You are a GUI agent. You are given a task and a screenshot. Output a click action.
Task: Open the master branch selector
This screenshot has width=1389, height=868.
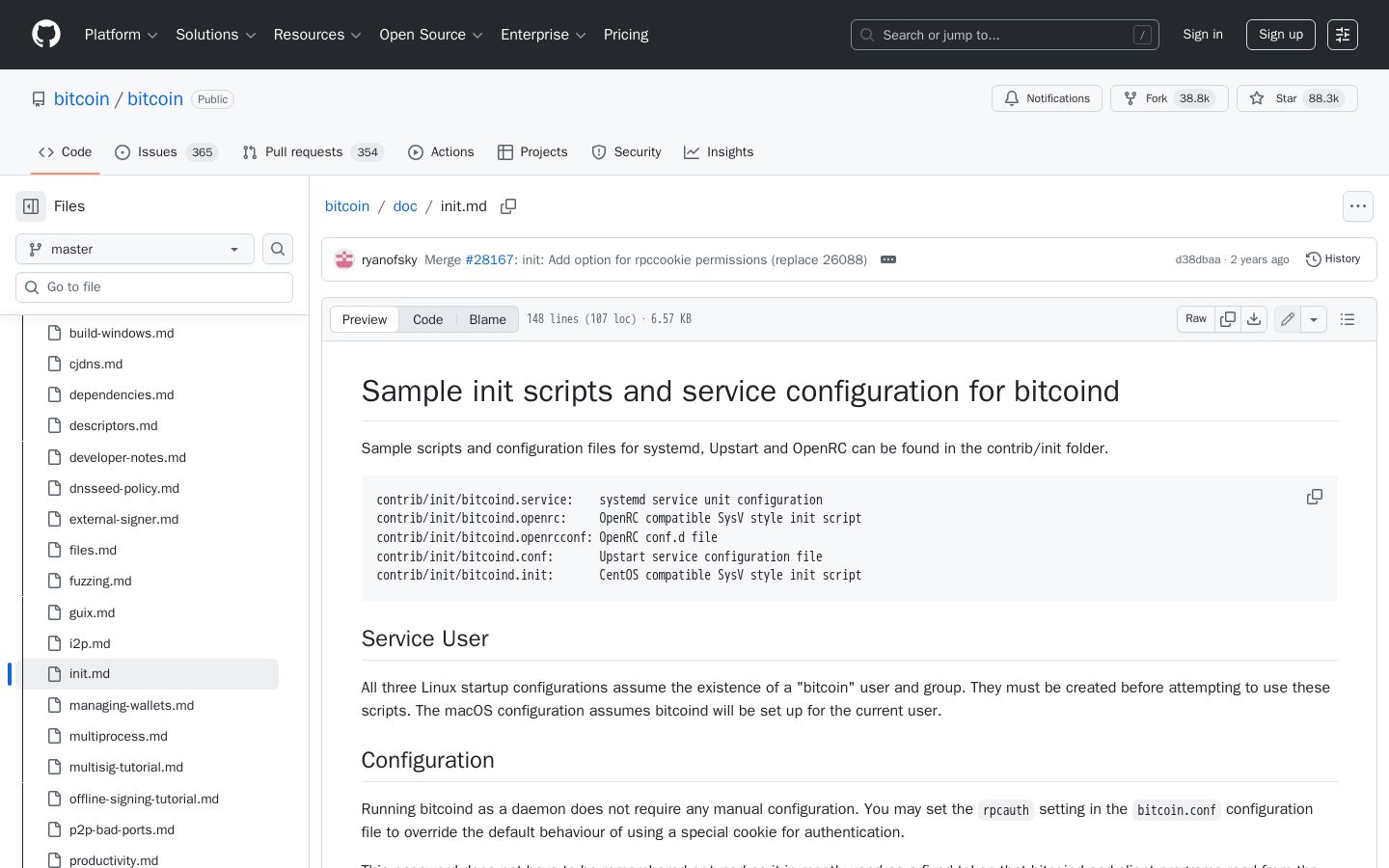pos(135,249)
